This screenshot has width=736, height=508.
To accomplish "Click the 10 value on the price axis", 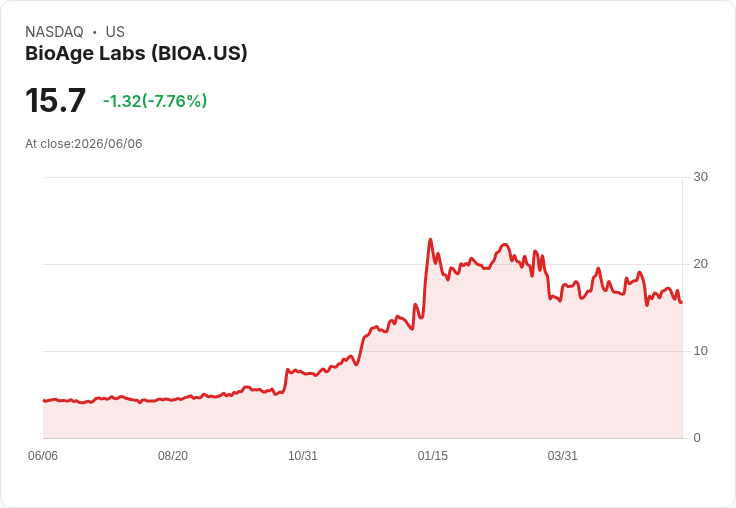I will (700, 351).
